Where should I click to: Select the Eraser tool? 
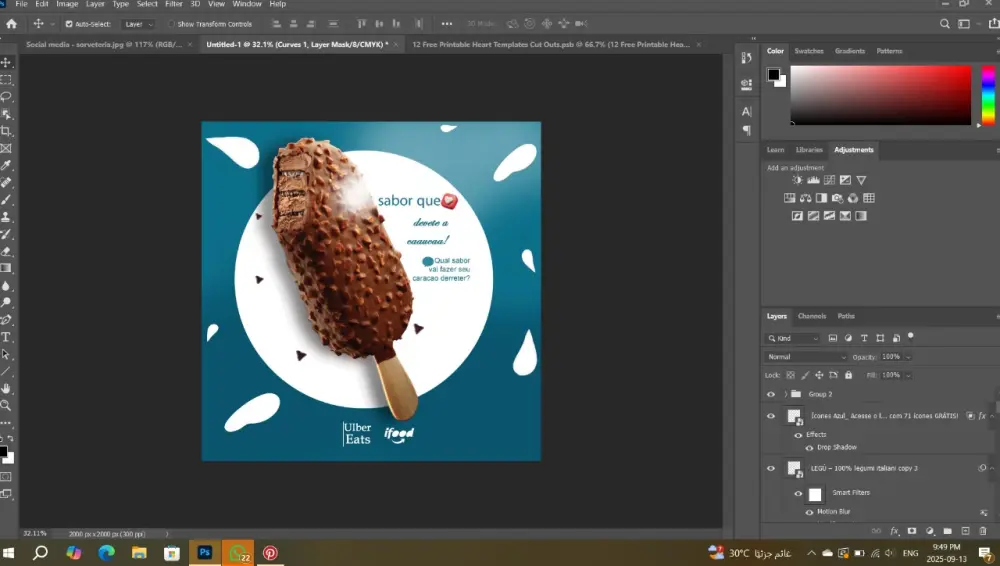pyautogui.click(x=6, y=251)
